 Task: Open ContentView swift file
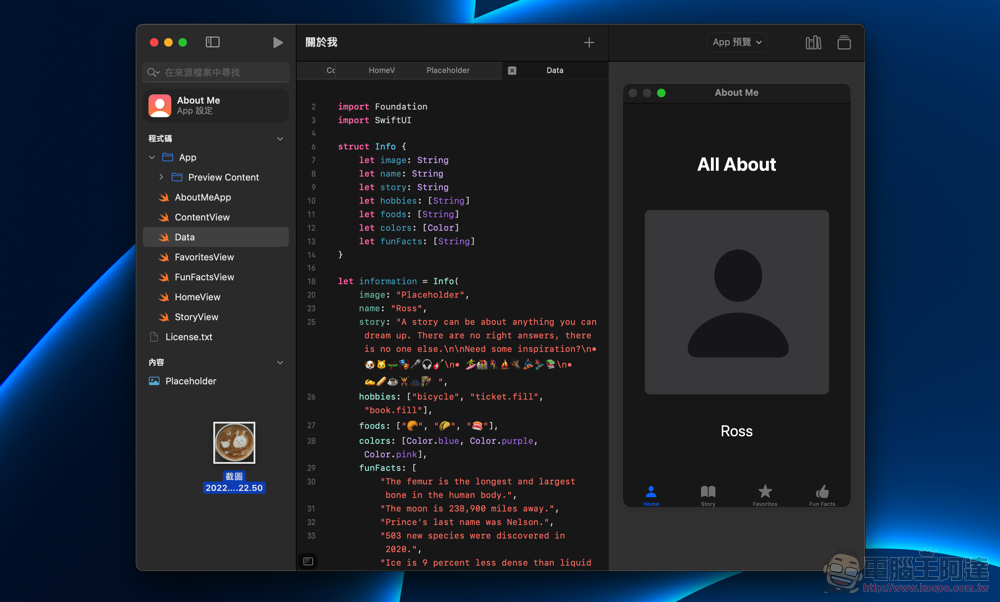point(216,217)
